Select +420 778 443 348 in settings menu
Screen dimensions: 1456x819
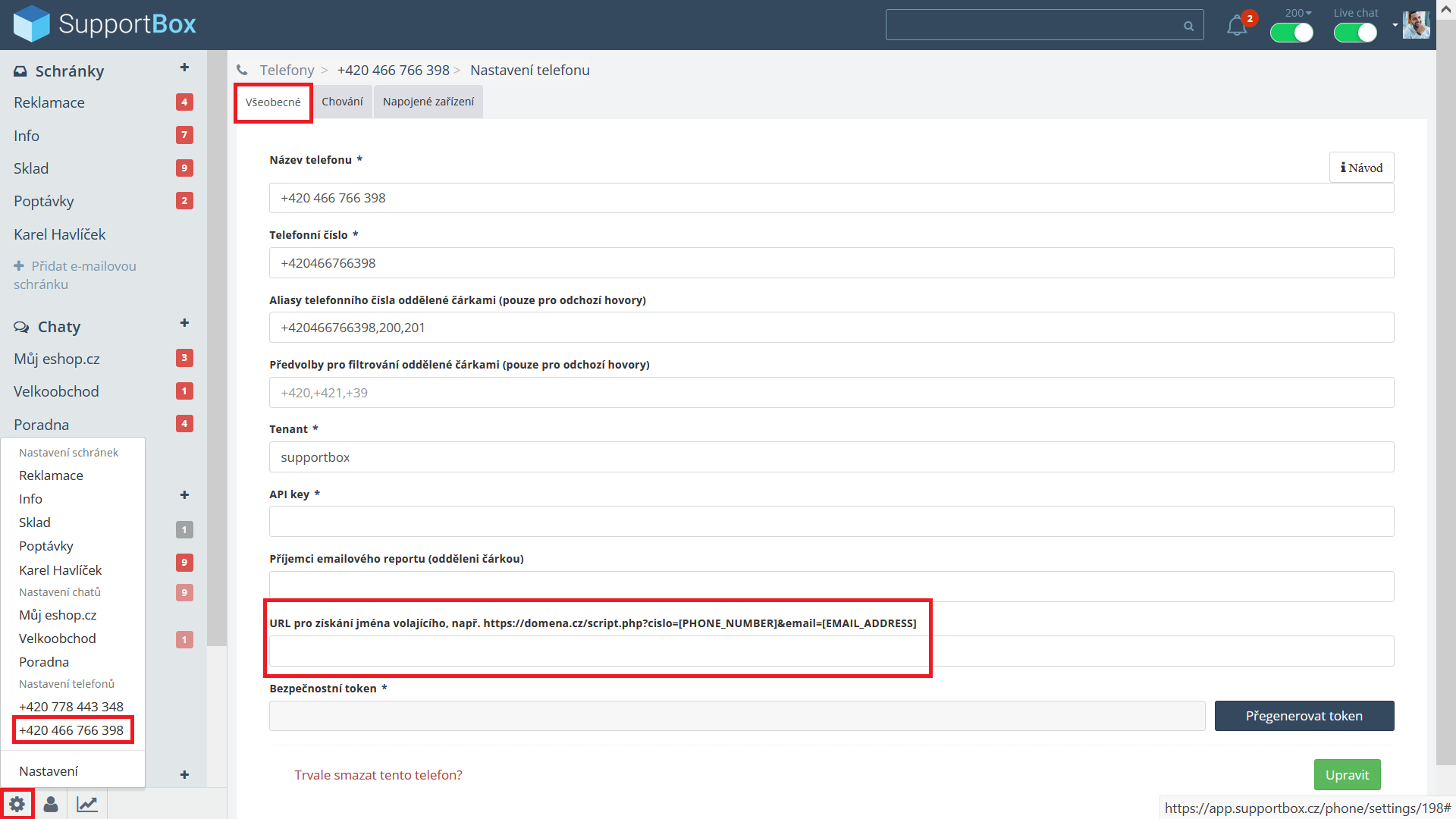71,707
